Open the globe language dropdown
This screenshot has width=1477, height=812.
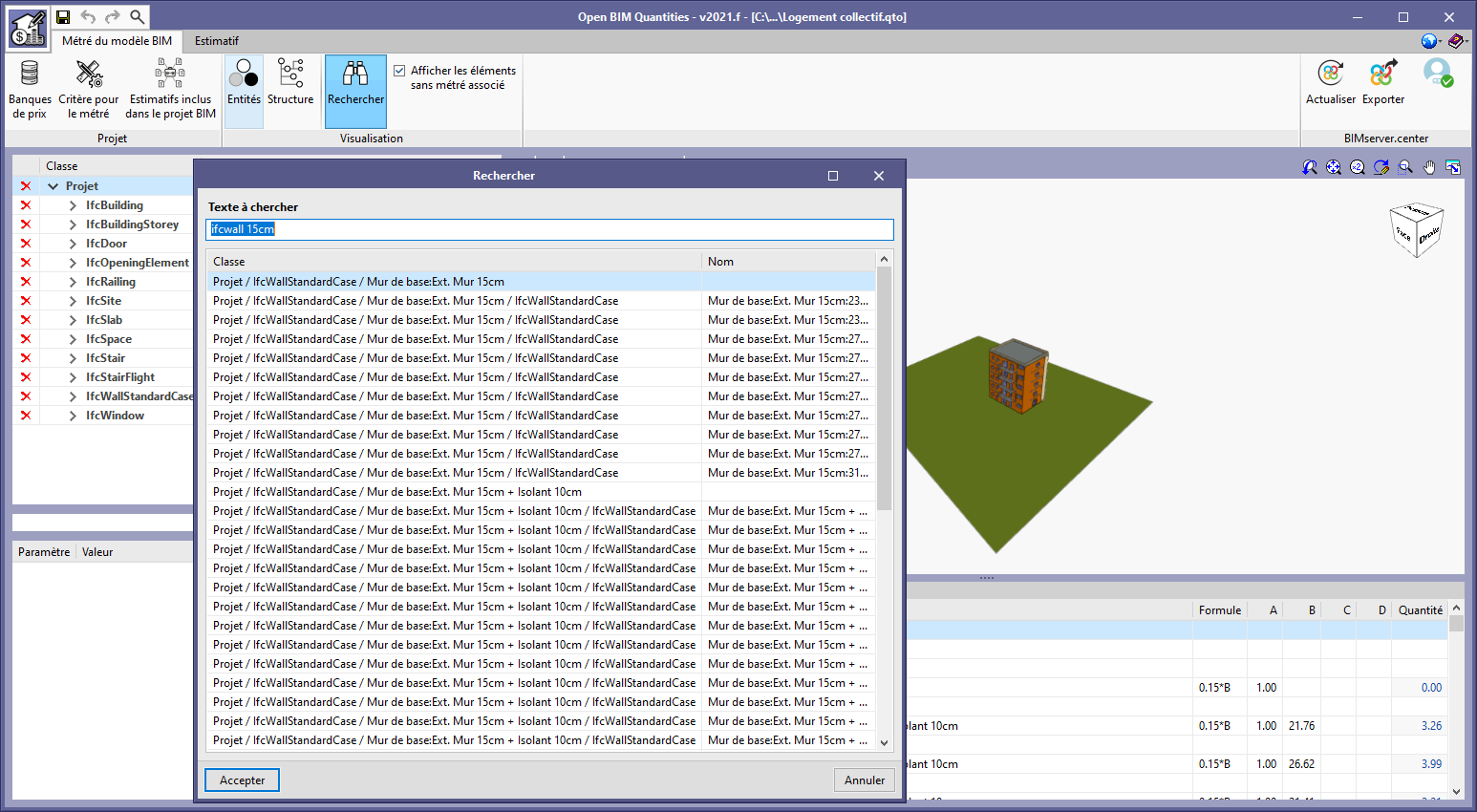tap(1431, 41)
